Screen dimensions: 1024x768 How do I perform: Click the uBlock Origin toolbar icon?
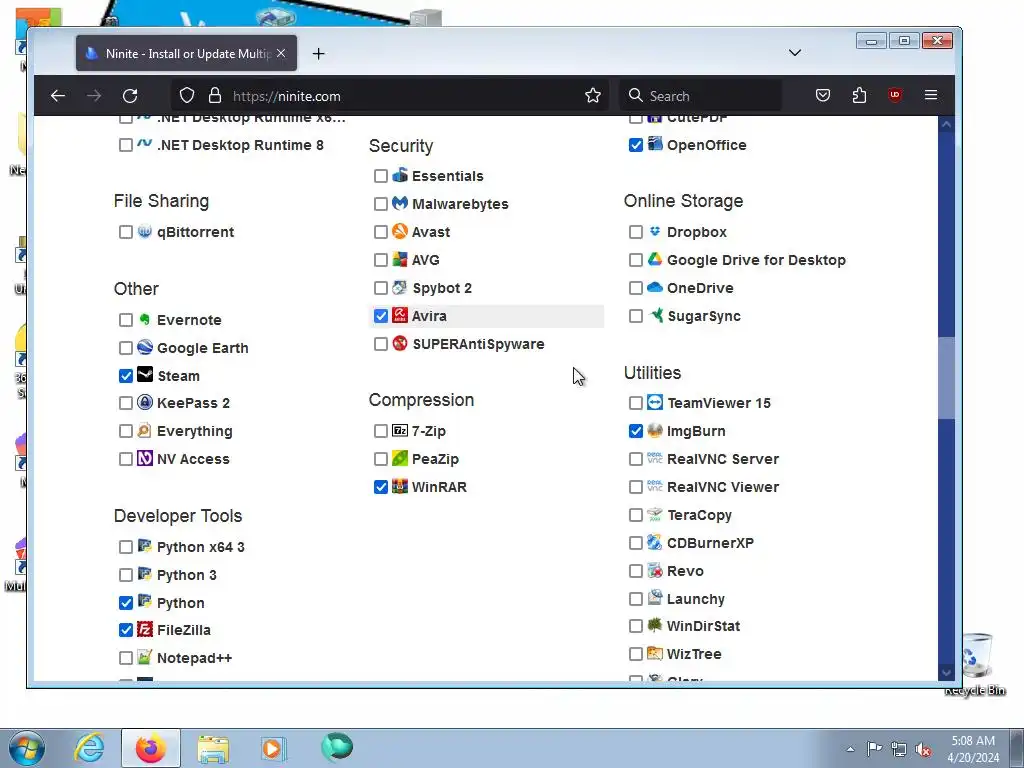point(895,95)
